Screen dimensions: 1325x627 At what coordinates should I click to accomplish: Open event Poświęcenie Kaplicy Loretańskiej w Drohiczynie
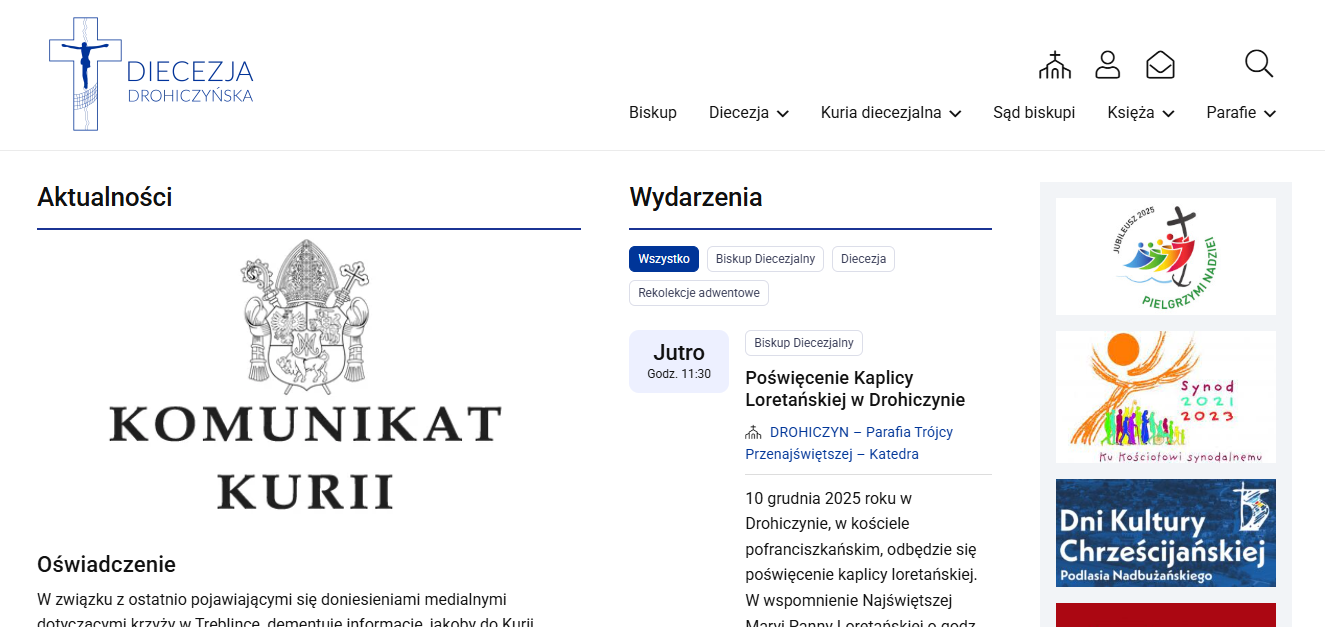(855, 389)
